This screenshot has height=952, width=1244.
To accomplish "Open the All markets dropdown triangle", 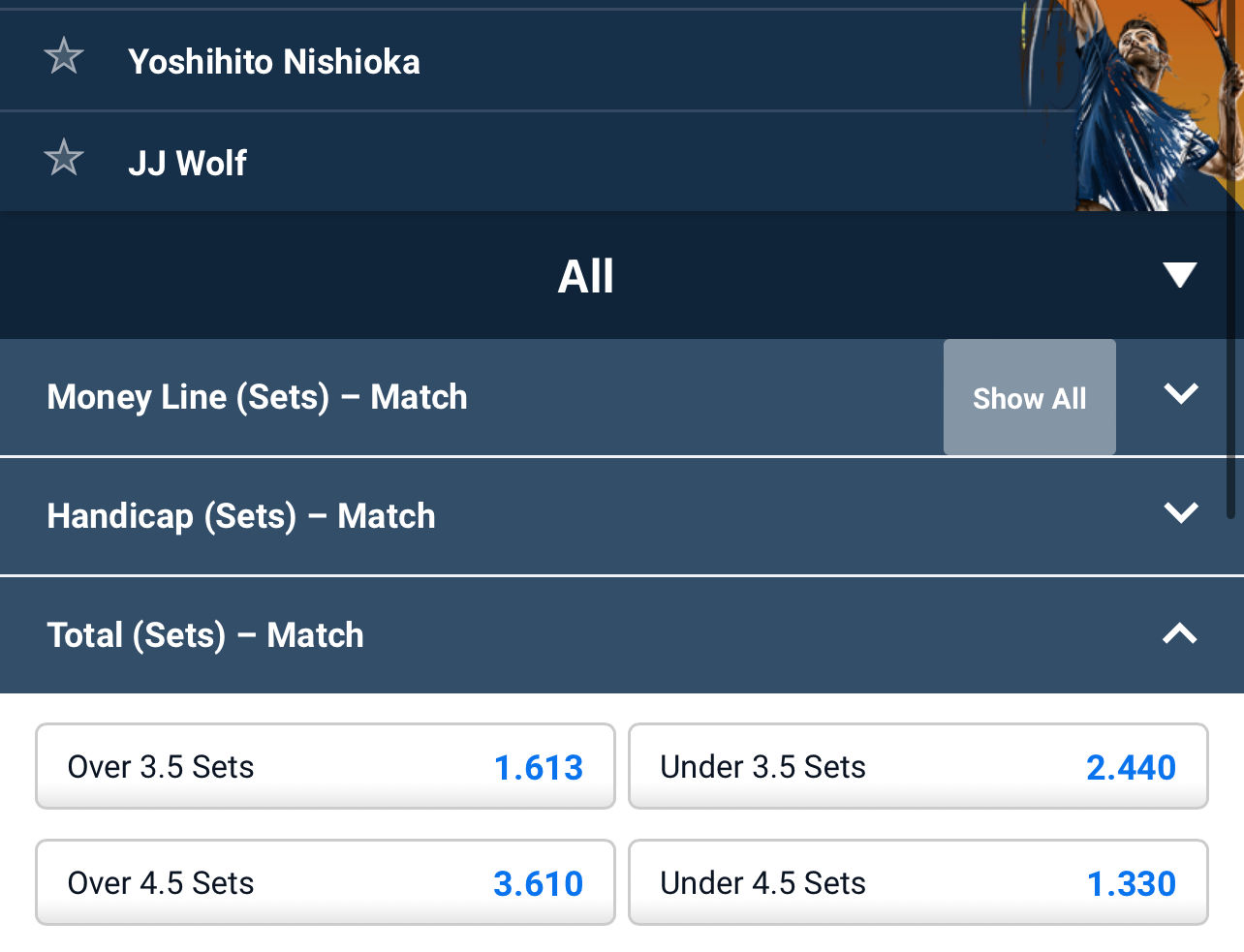I will [1179, 275].
